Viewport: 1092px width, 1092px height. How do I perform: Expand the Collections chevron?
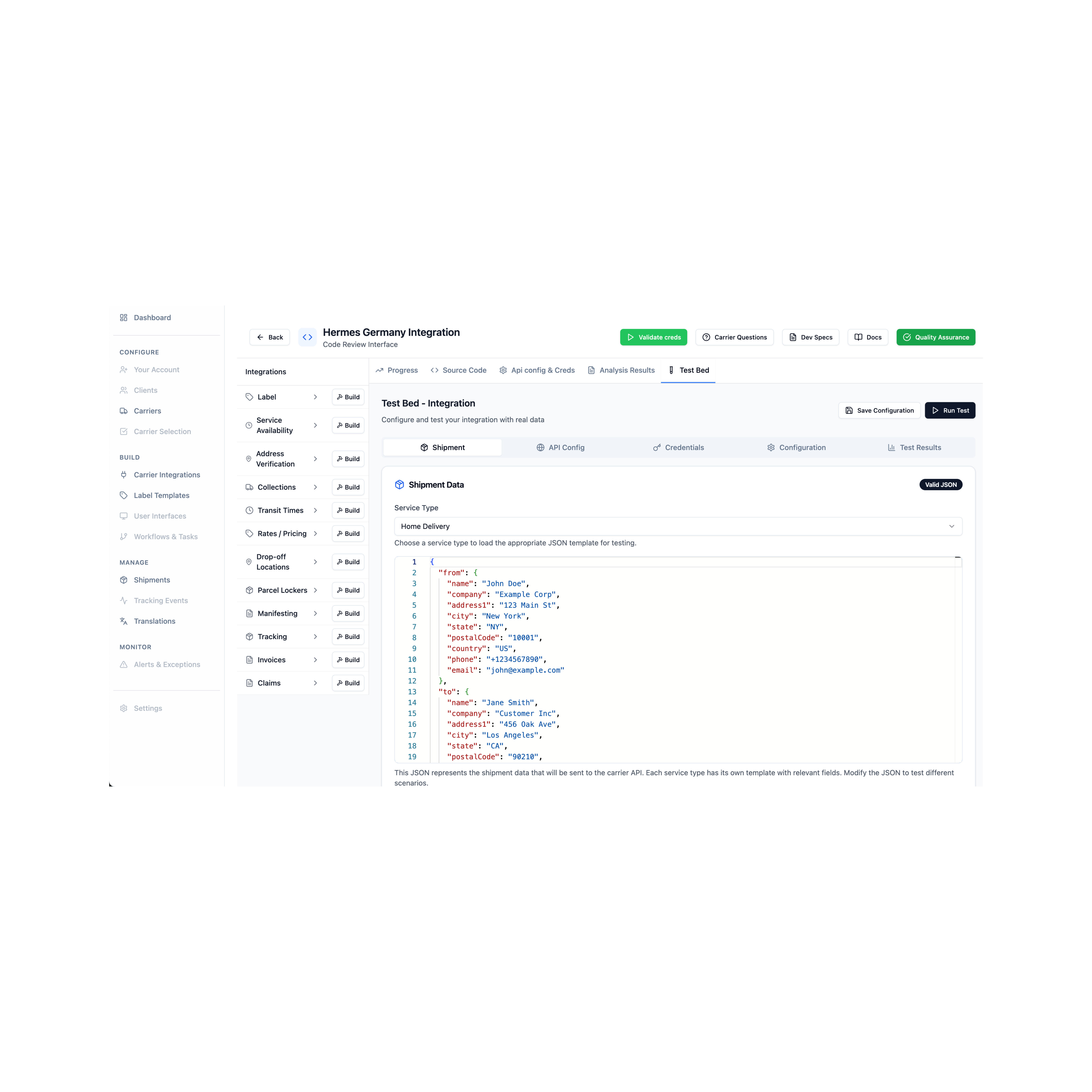[315, 487]
